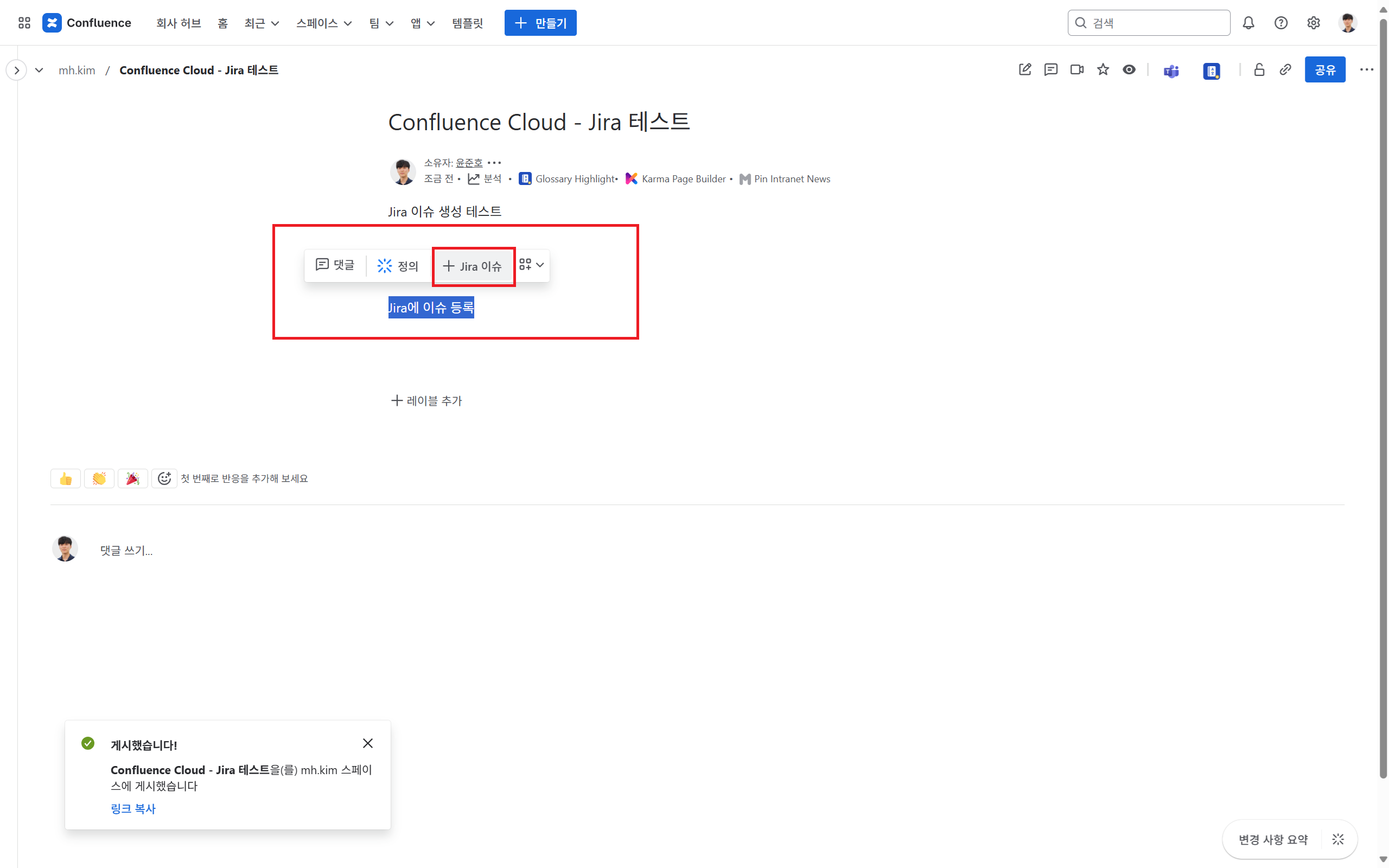Copy the page link icon
This screenshot has height=868, width=1389.
(x=1286, y=70)
